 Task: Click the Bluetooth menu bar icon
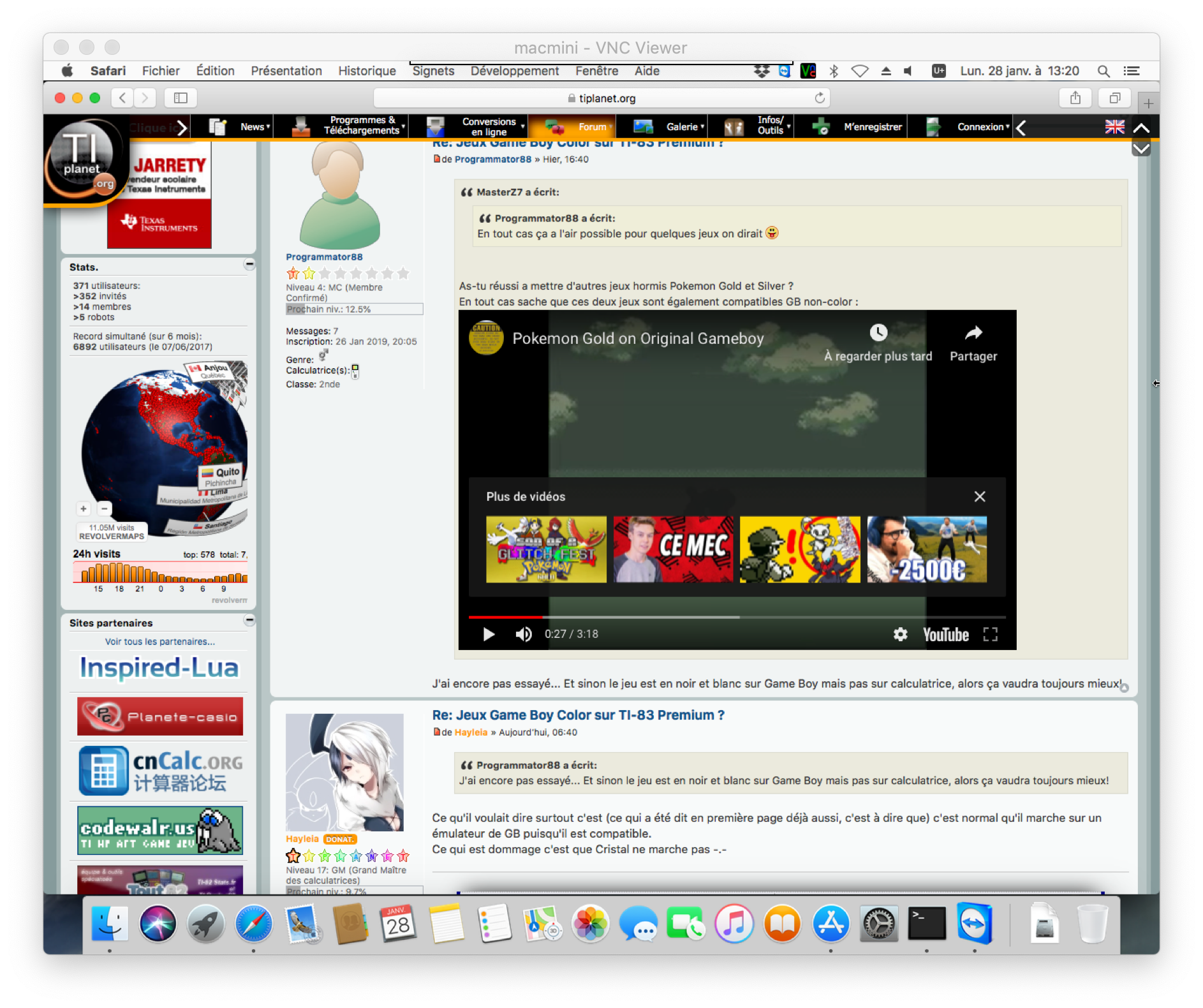pyautogui.click(x=834, y=71)
